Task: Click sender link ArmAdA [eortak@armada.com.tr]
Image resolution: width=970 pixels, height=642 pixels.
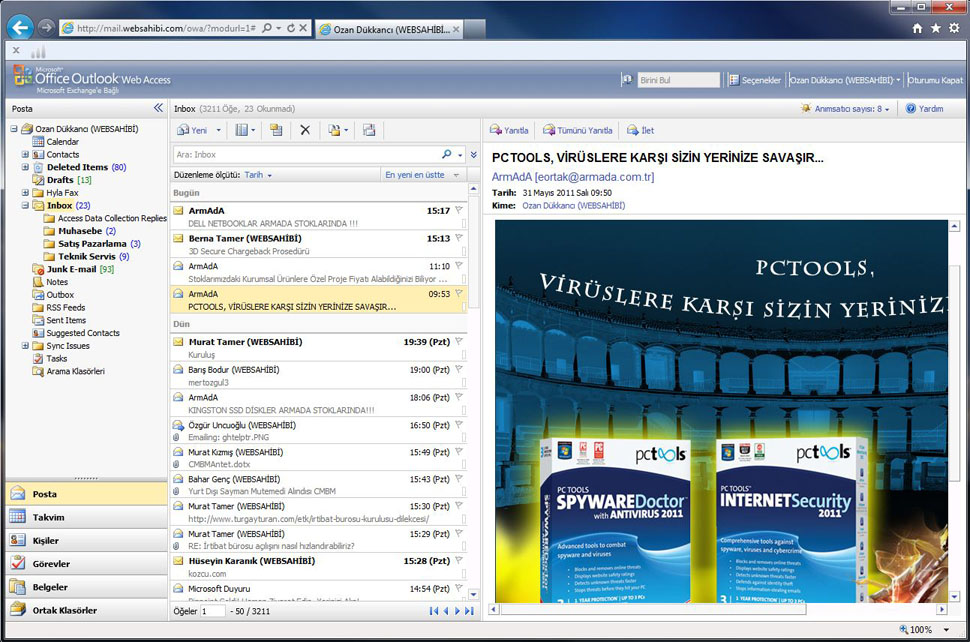Action: [x=573, y=177]
